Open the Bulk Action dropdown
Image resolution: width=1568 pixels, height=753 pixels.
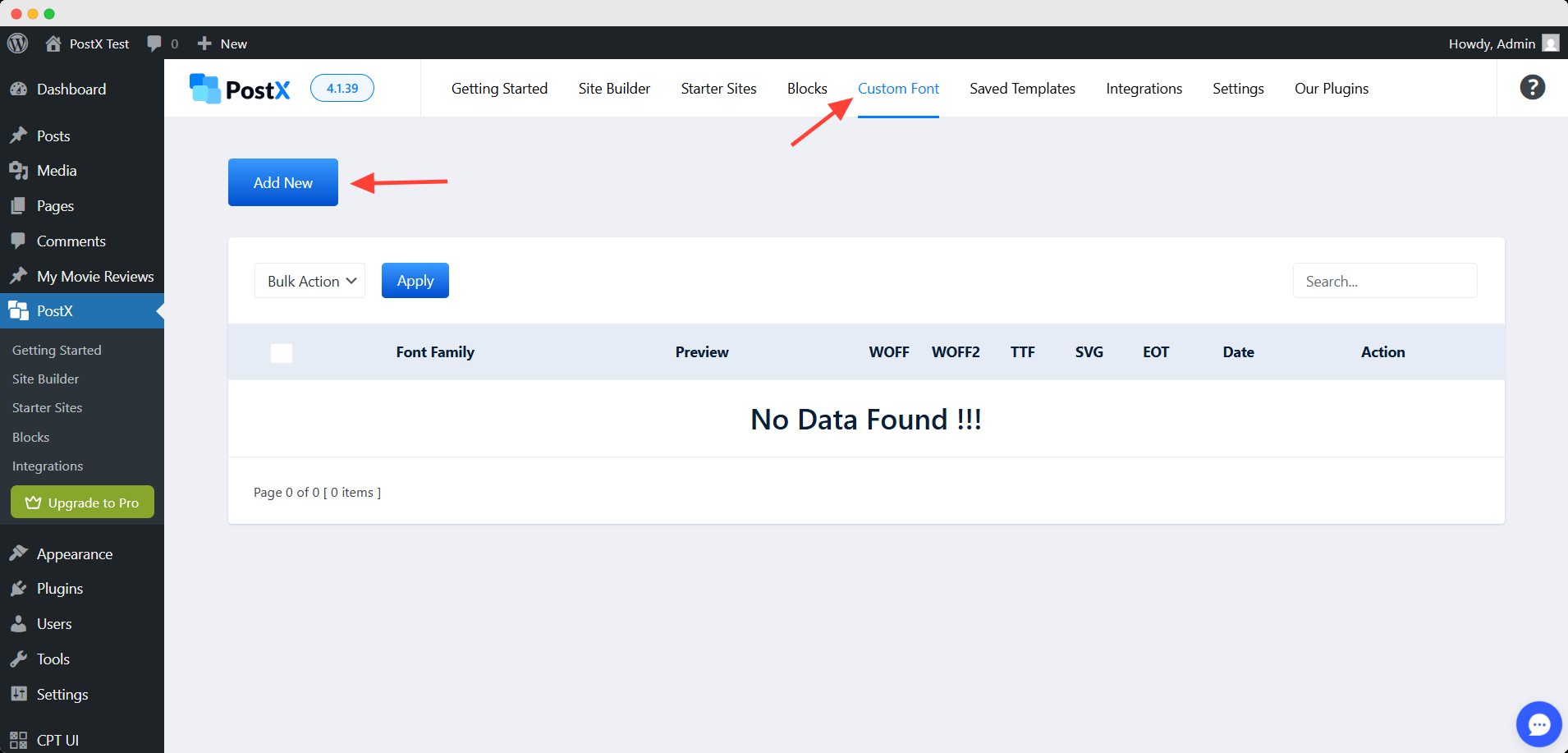309,280
